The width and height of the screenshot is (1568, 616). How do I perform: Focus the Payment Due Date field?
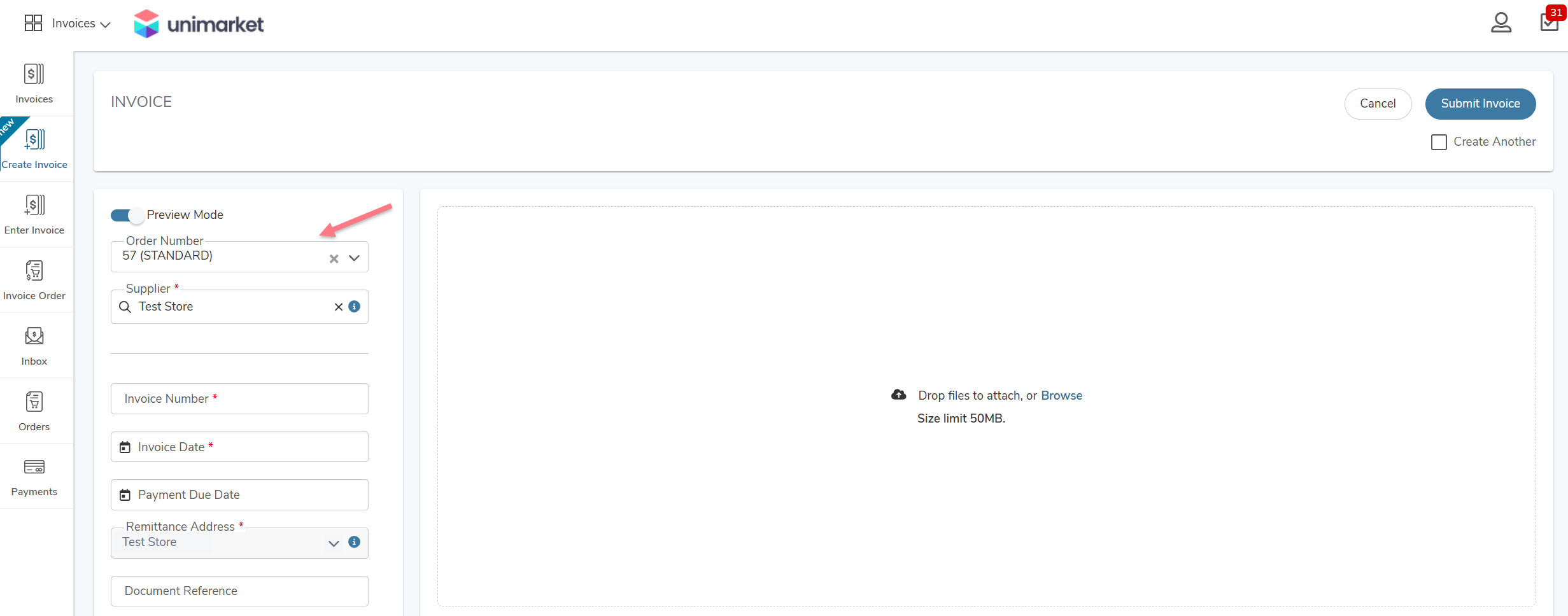pyautogui.click(x=239, y=494)
